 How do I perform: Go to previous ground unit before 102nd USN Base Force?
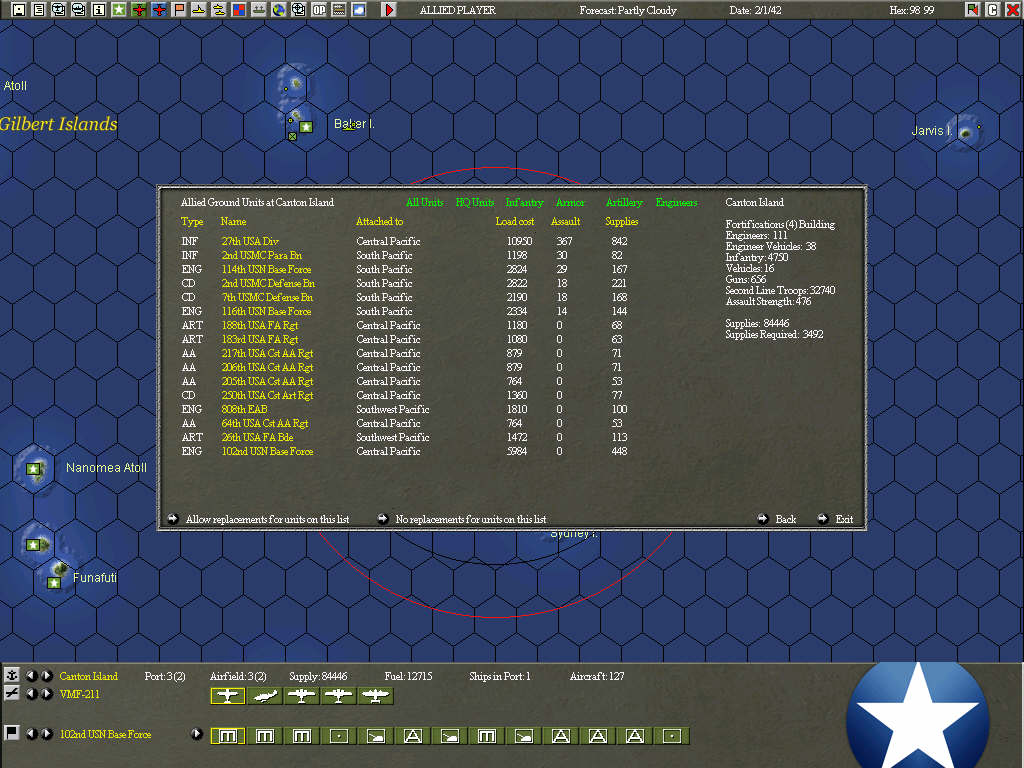[x=31, y=734]
